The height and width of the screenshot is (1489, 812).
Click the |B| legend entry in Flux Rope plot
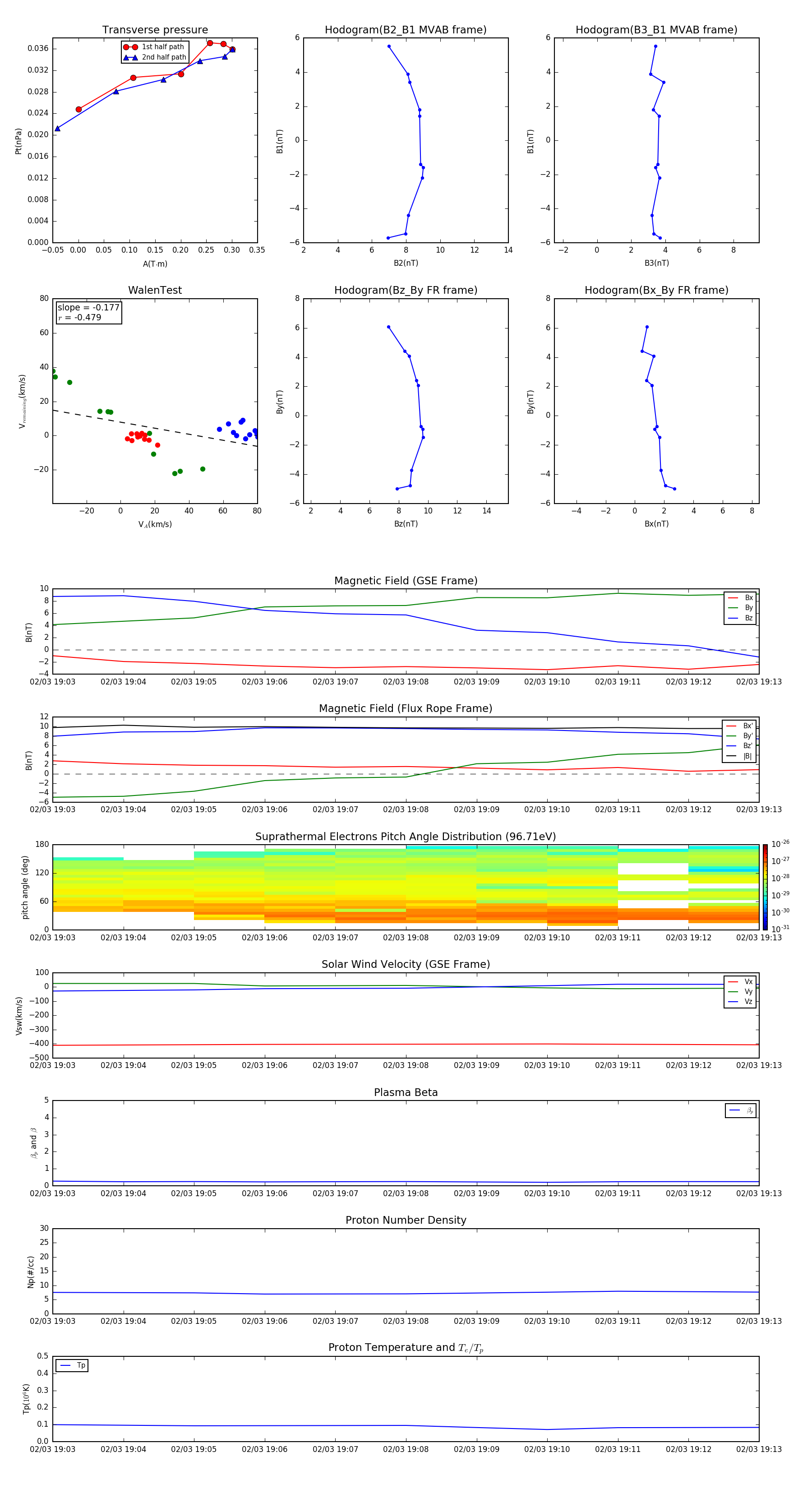coord(739,756)
